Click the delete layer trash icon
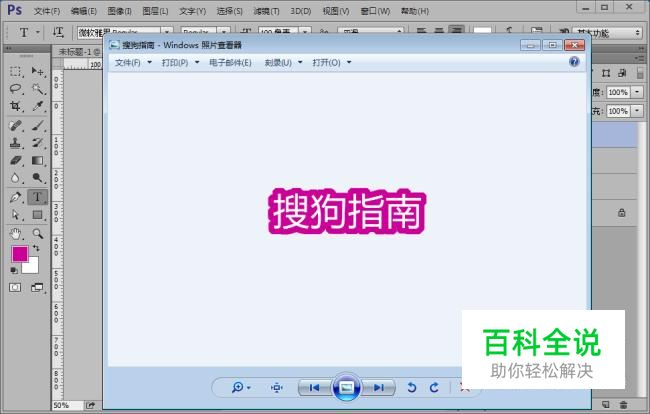Image resolution: width=650 pixels, height=414 pixels. pos(623,404)
